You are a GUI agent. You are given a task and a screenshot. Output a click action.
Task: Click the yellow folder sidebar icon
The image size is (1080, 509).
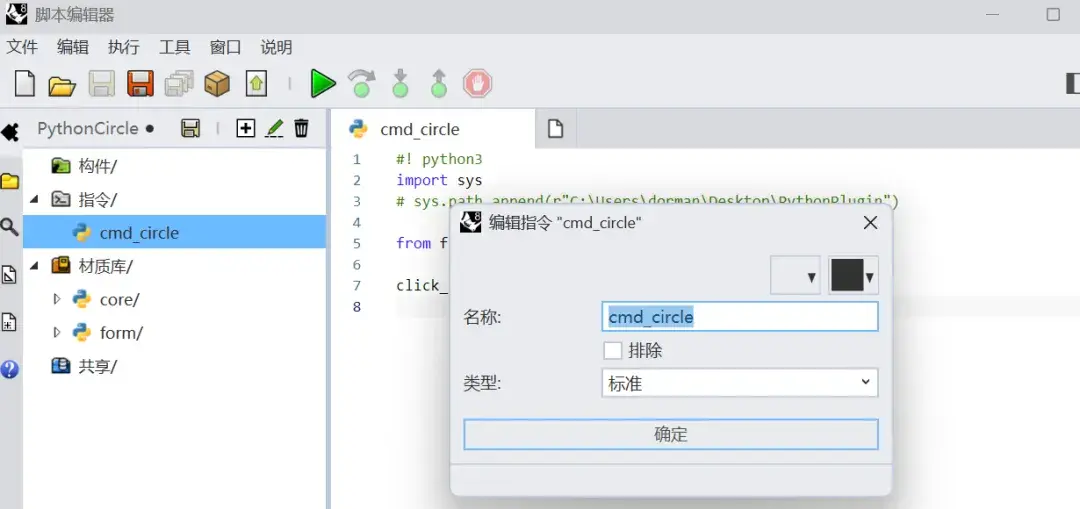tap(10, 181)
